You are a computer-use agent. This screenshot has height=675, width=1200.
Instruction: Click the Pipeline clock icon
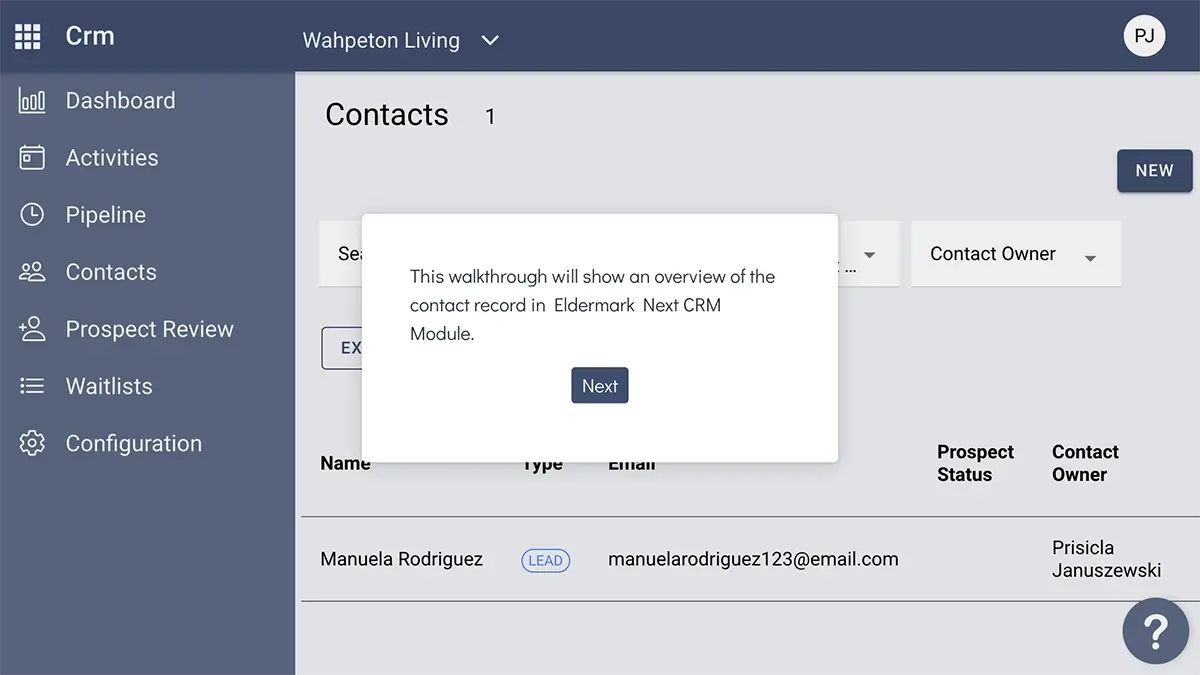click(x=32, y=215)
